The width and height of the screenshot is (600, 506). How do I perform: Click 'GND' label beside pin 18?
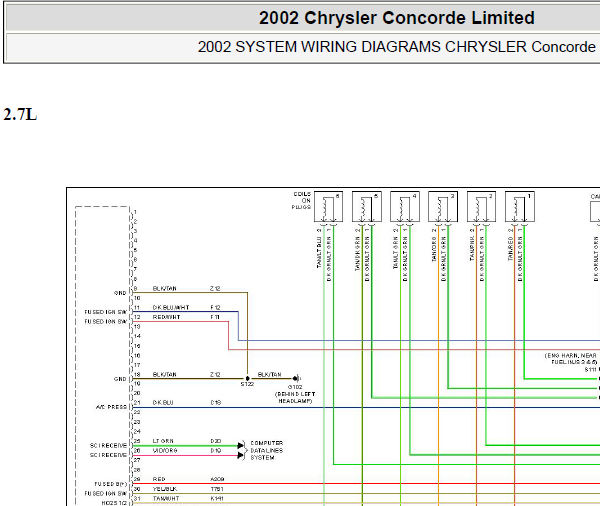(x=120, y=379)
